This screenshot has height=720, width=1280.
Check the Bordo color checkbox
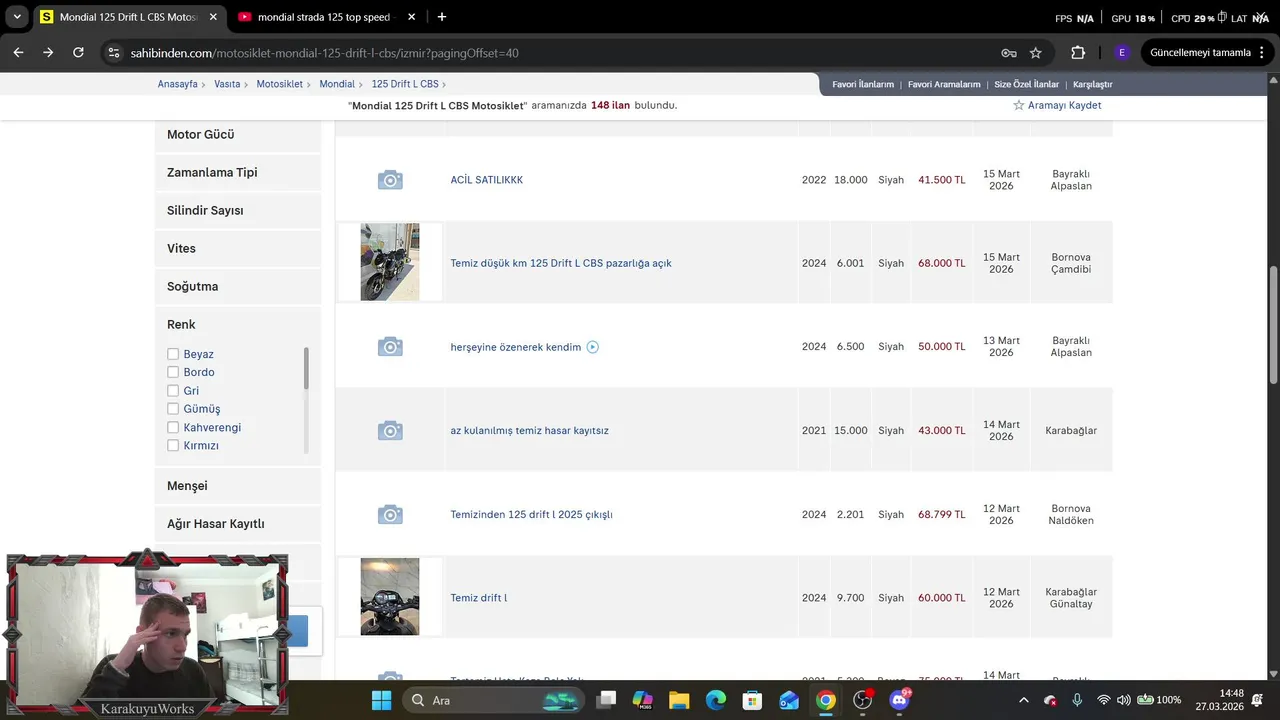click(x=173, y=372)
